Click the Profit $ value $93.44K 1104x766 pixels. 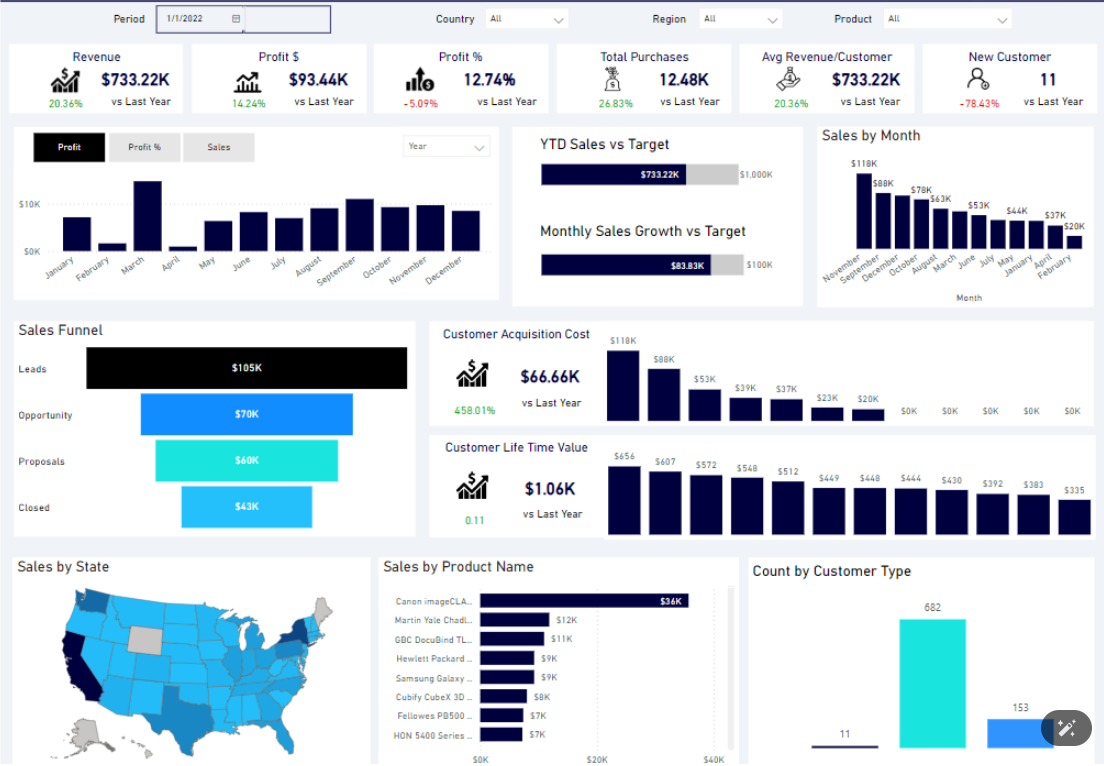point(318,80)
